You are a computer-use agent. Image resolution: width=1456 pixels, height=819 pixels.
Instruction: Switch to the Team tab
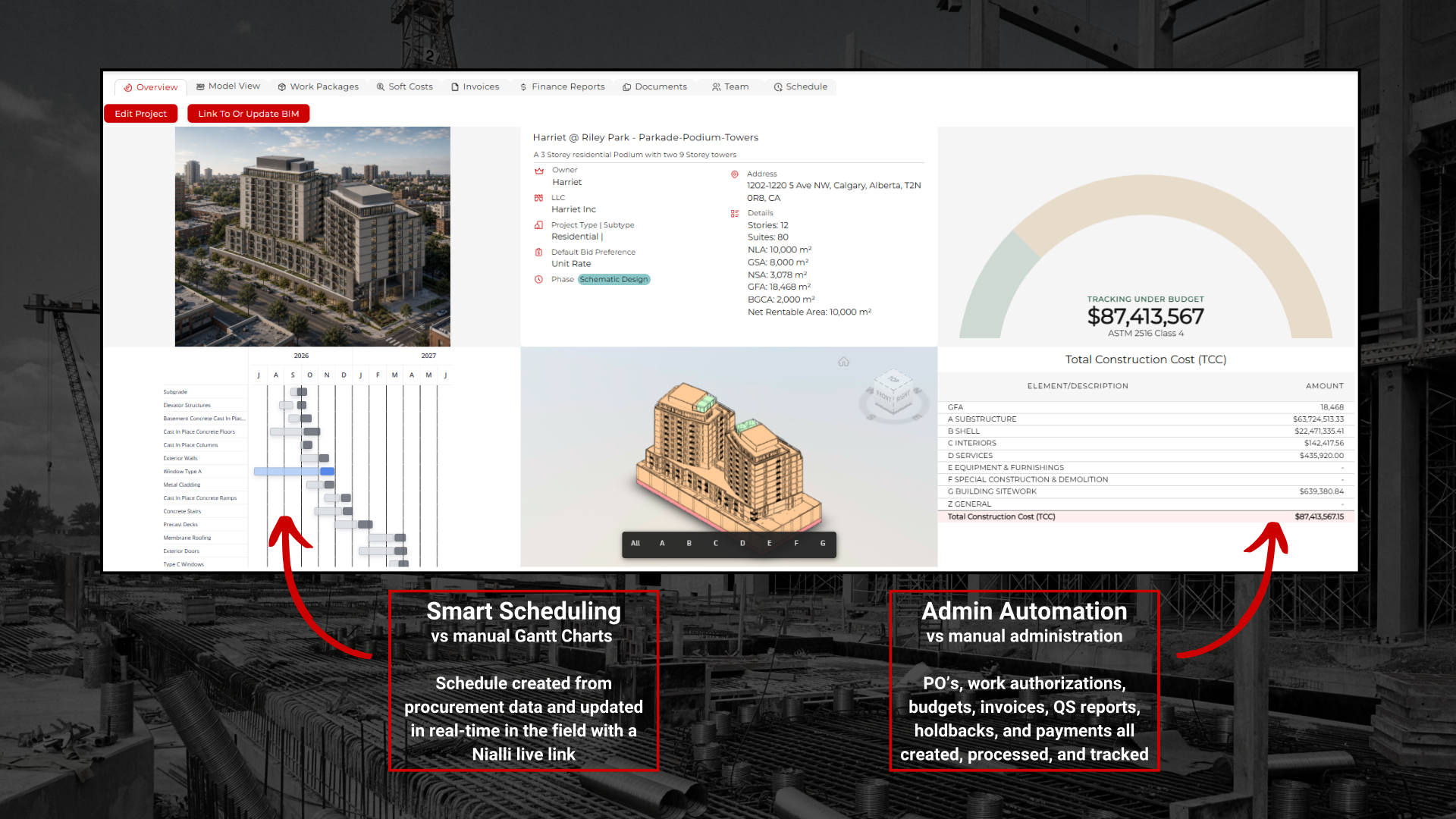[730, 86]
